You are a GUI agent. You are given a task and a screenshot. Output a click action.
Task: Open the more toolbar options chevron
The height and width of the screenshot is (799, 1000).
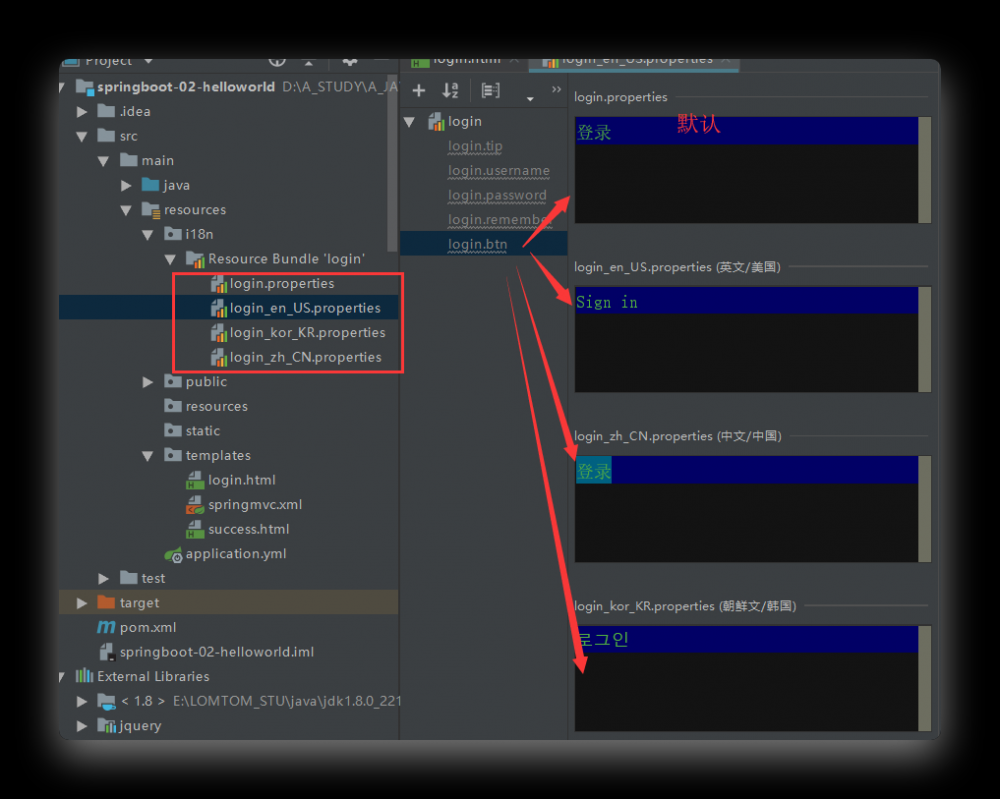[556, 89]
